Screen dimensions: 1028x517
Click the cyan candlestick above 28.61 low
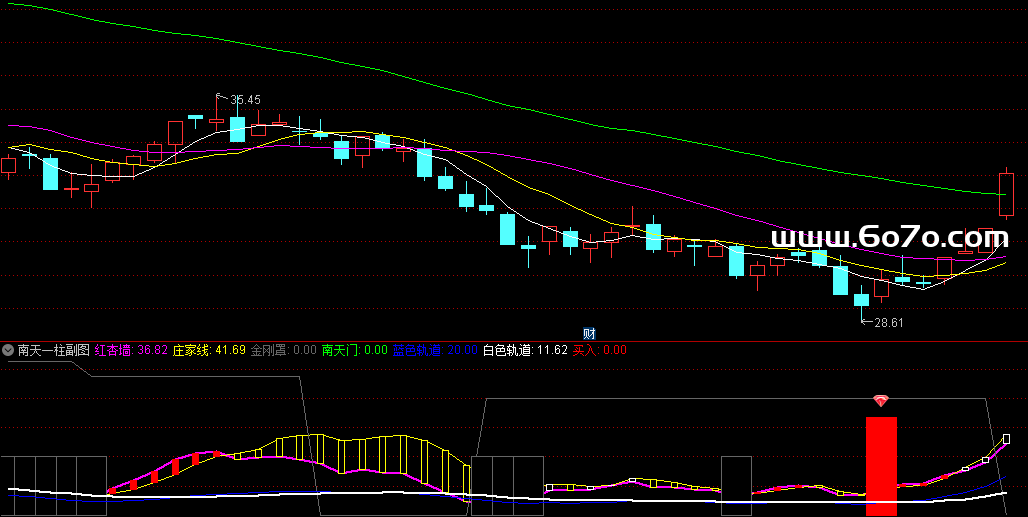(861, 299)
